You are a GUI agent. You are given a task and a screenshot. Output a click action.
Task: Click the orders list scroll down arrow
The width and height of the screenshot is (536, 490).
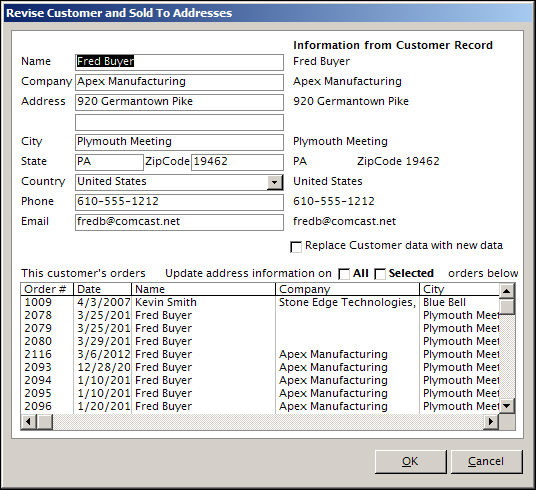point(507,406)
